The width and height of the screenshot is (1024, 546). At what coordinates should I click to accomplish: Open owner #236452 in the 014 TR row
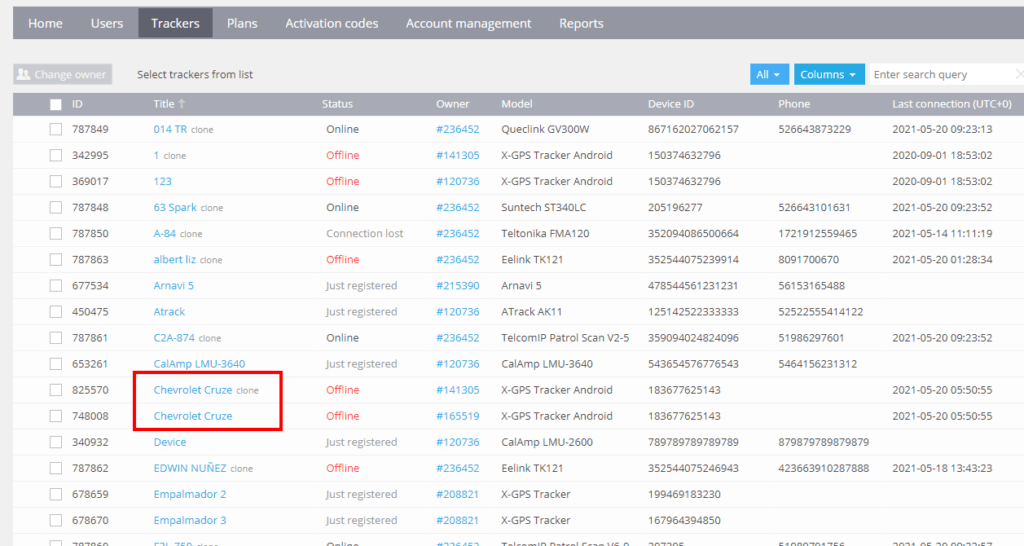(458, 129)
